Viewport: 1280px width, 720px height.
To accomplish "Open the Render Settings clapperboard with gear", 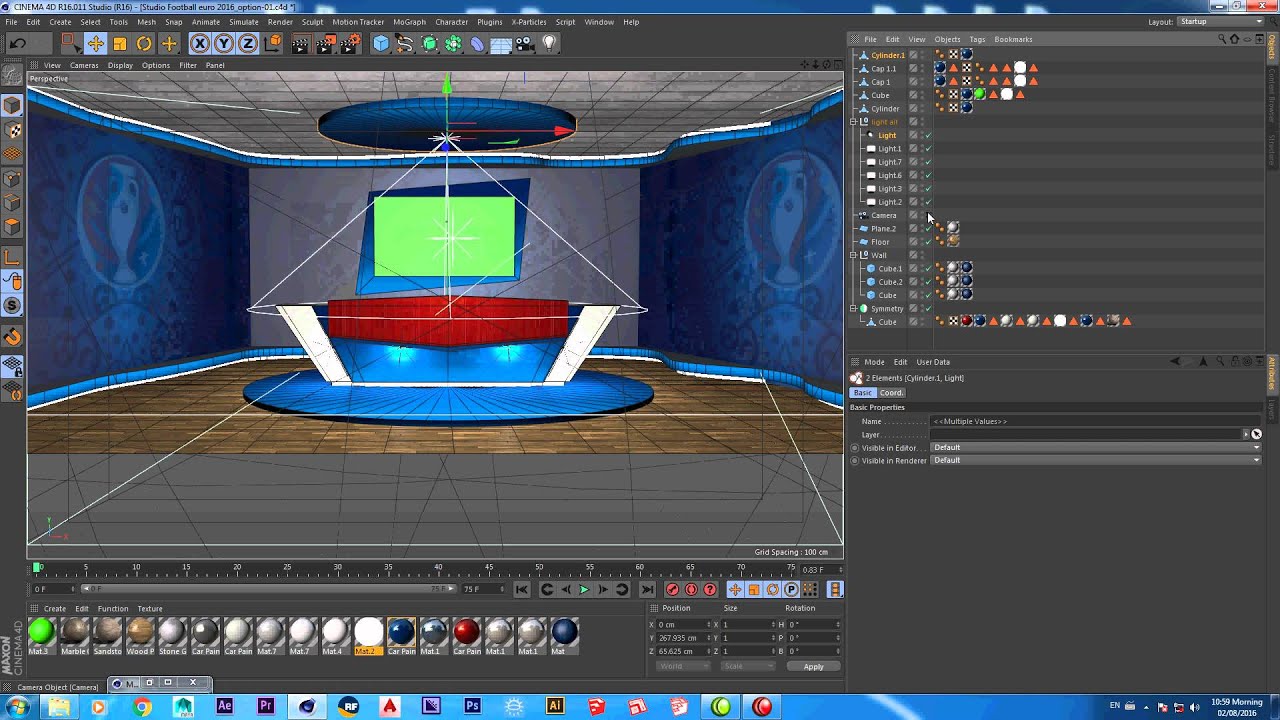I will [x=350, y=43].
